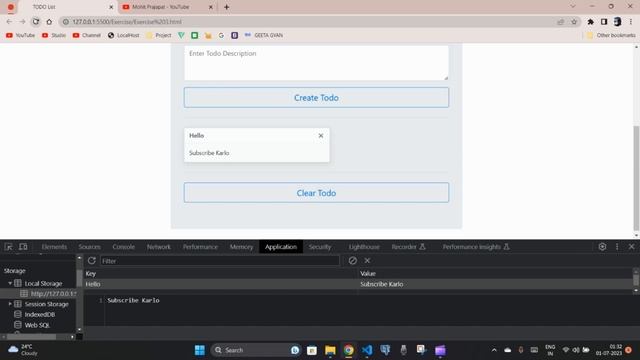Image resolution: width=640 pixels, height=360 pixels.
Task: Collapse the Local Storage tree node
Action: [10, 283]
